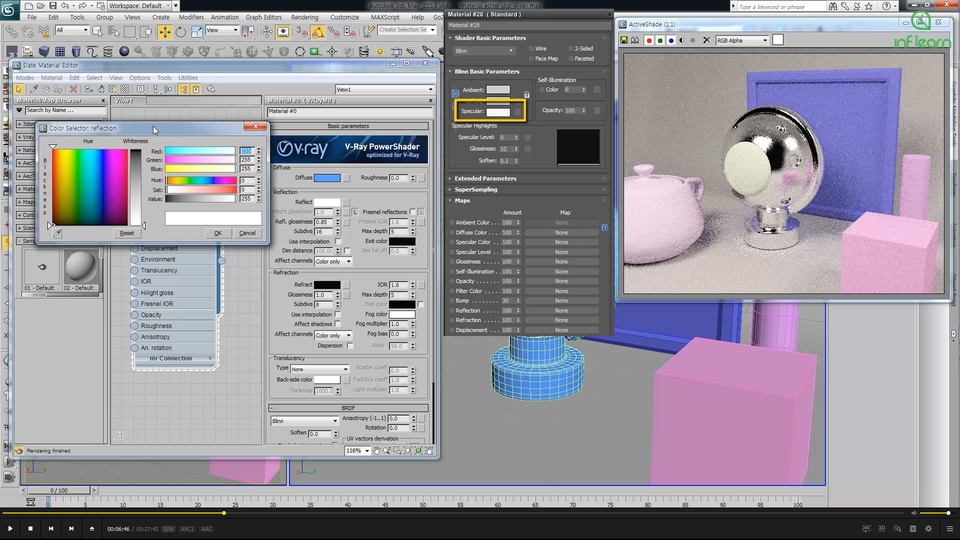Enable the 2-Sided checkbox

tap(571, 48)
